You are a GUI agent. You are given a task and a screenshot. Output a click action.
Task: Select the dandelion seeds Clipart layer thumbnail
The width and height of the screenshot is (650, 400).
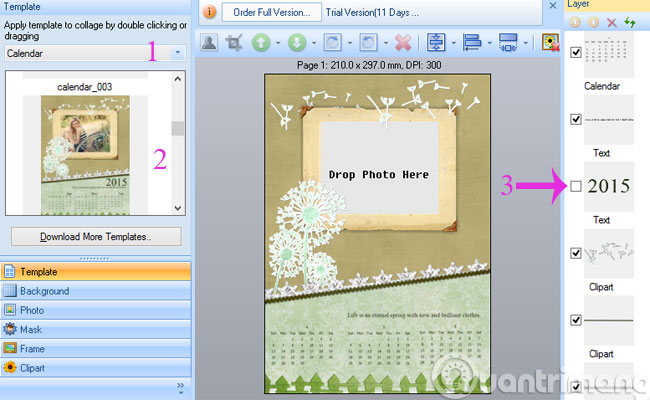[609, 253]
